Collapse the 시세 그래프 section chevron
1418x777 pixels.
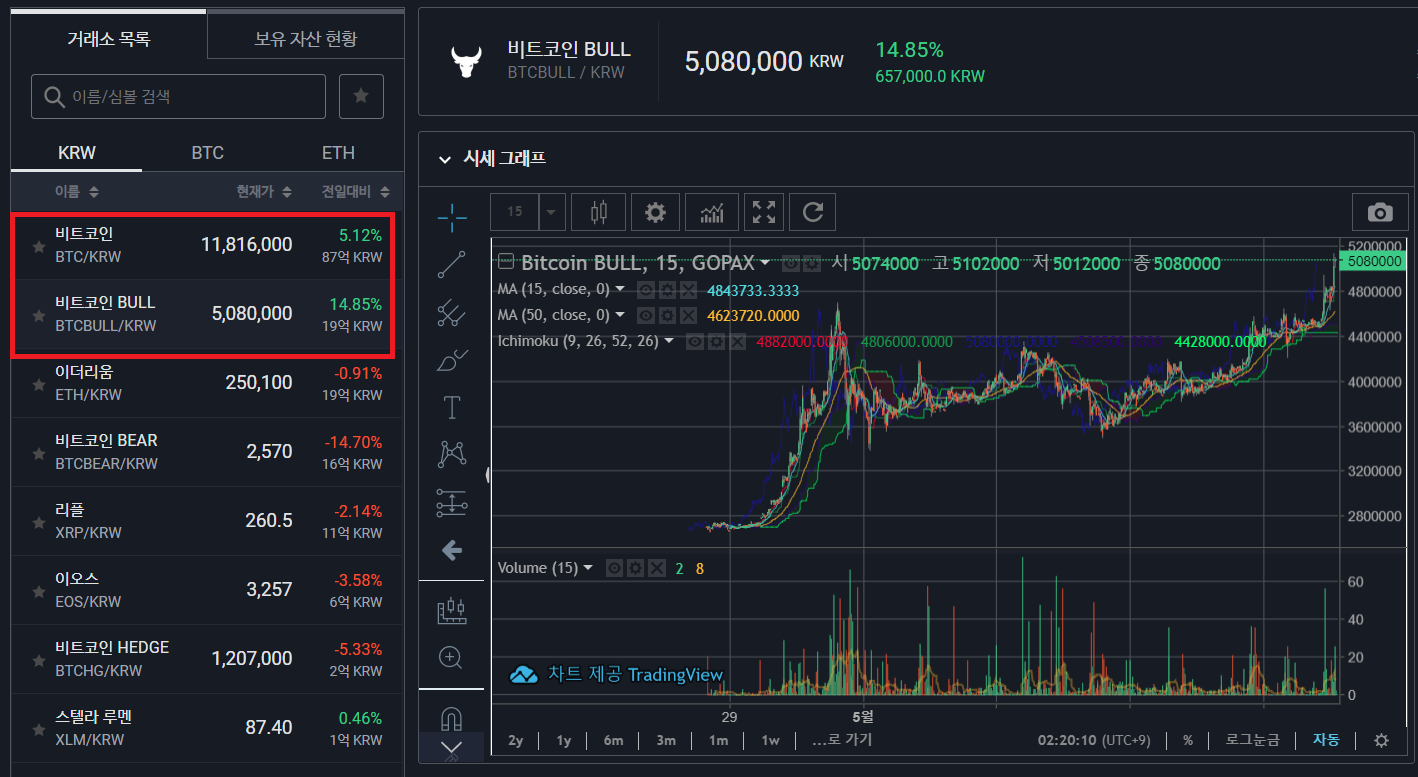click(444, 159)
